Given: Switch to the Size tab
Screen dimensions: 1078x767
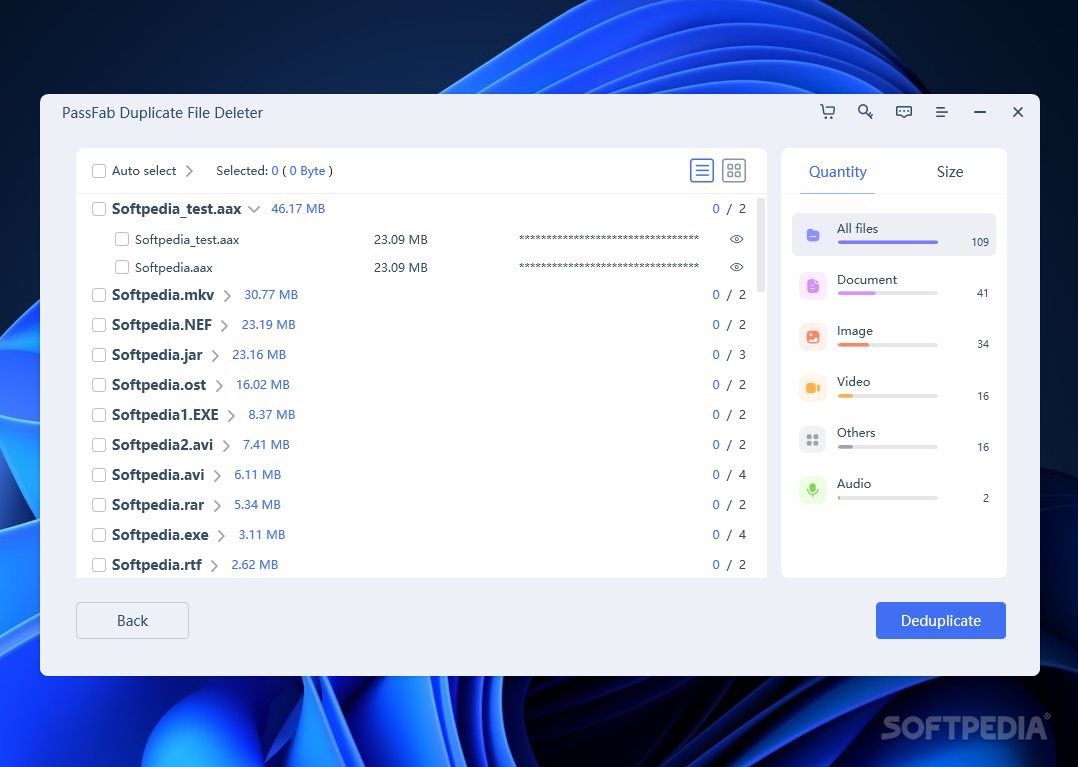Looking at the screenshot, I should 949,172.
